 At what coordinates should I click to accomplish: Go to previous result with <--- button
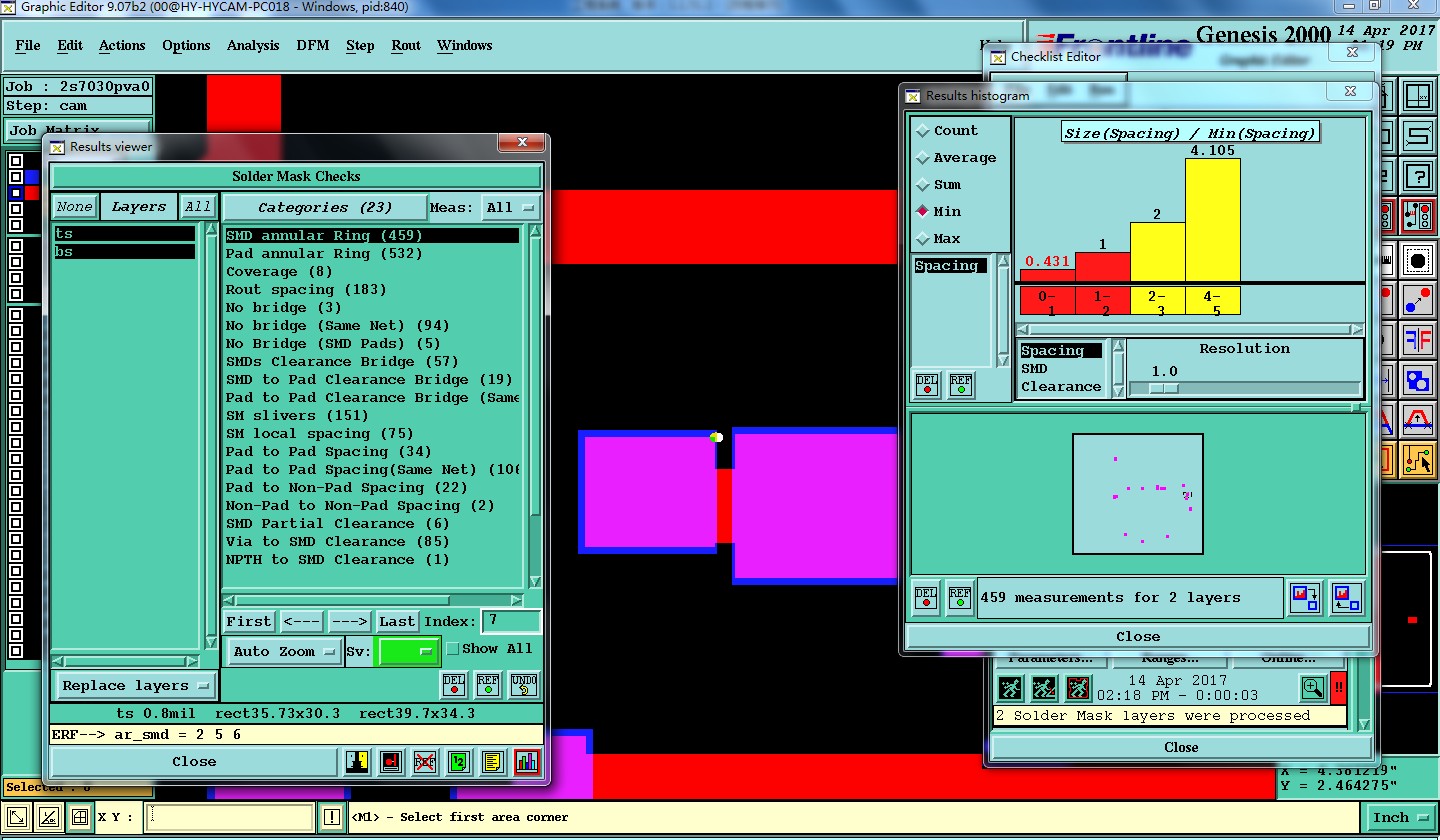301,621
